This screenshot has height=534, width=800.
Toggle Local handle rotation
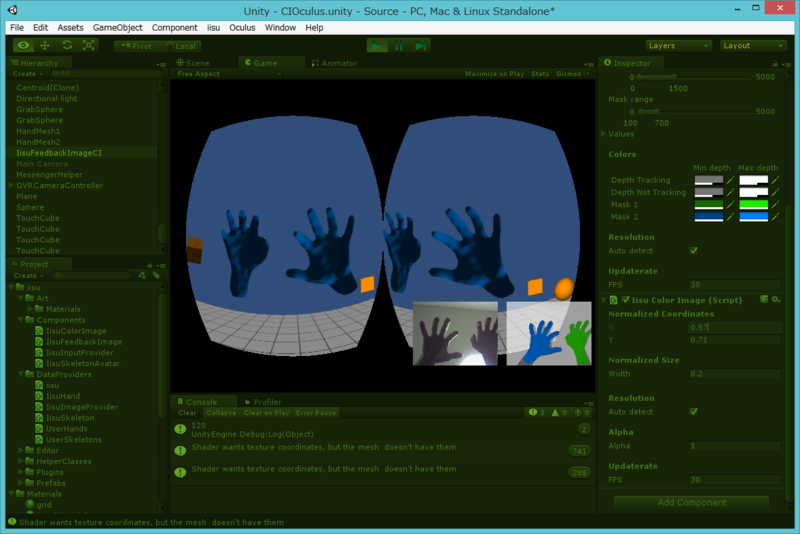180,46
